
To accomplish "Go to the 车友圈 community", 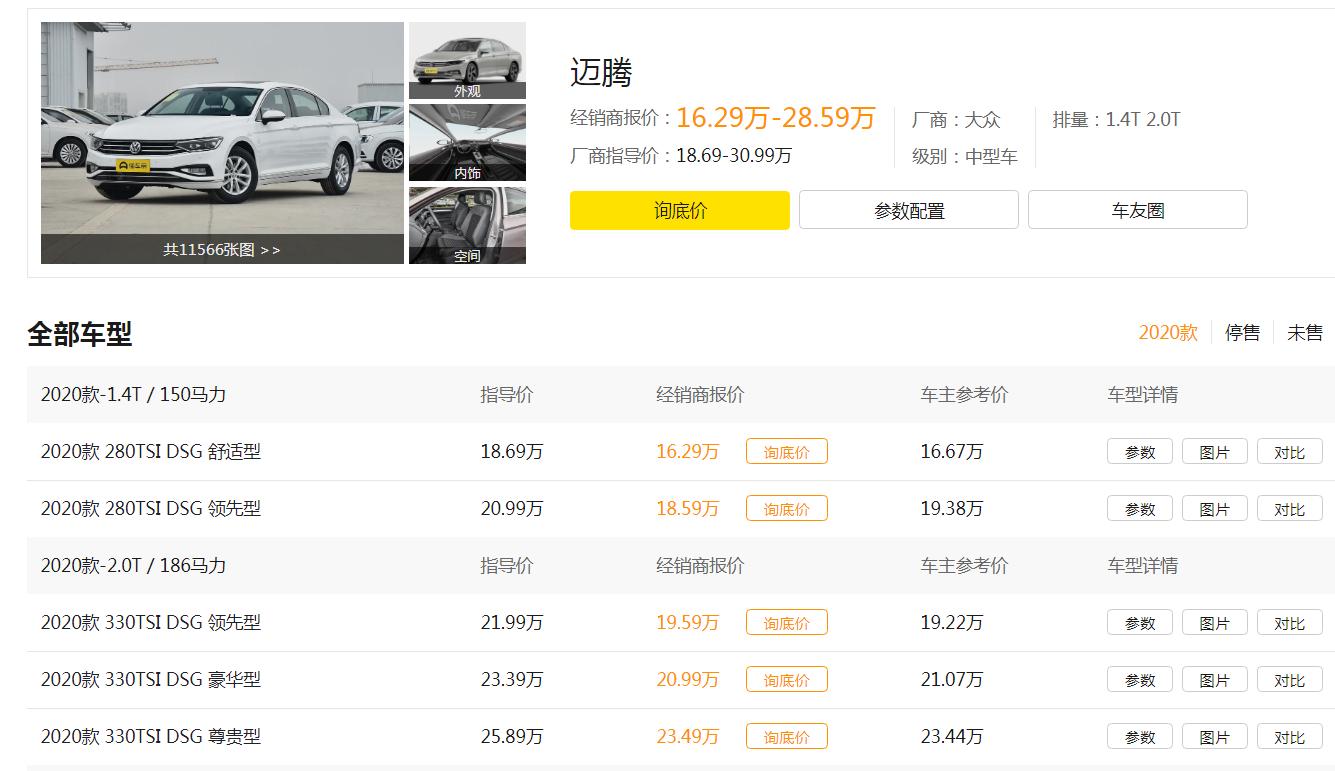I will click(1137, 210).
